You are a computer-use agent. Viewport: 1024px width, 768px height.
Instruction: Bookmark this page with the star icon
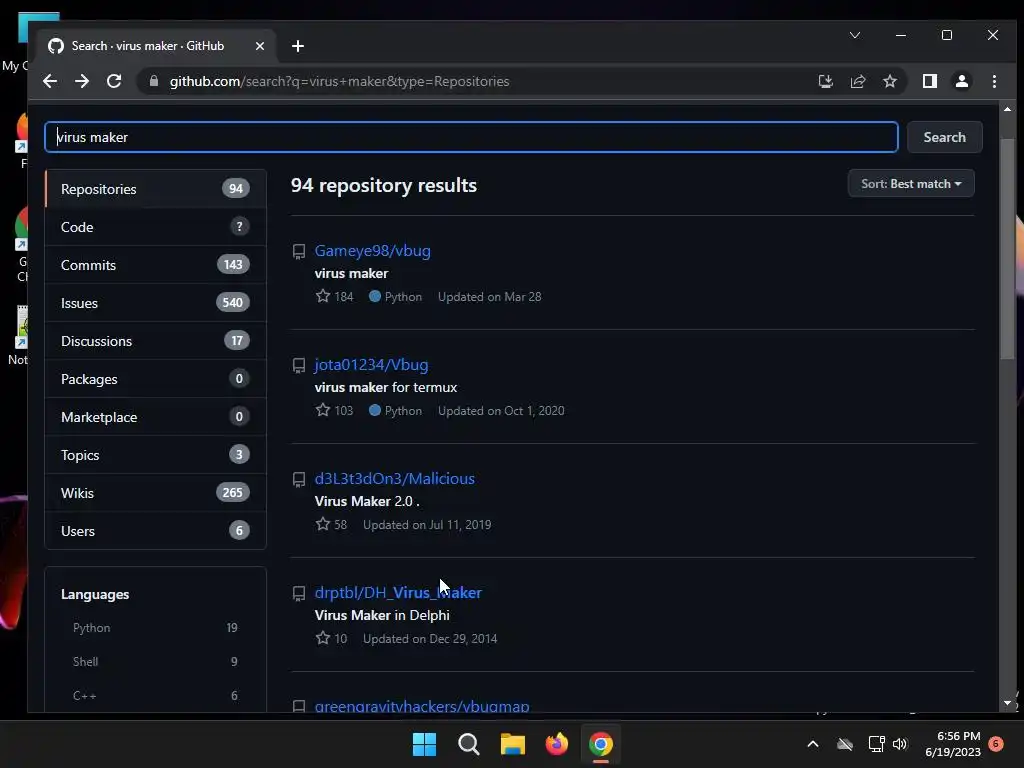[889, 81]
